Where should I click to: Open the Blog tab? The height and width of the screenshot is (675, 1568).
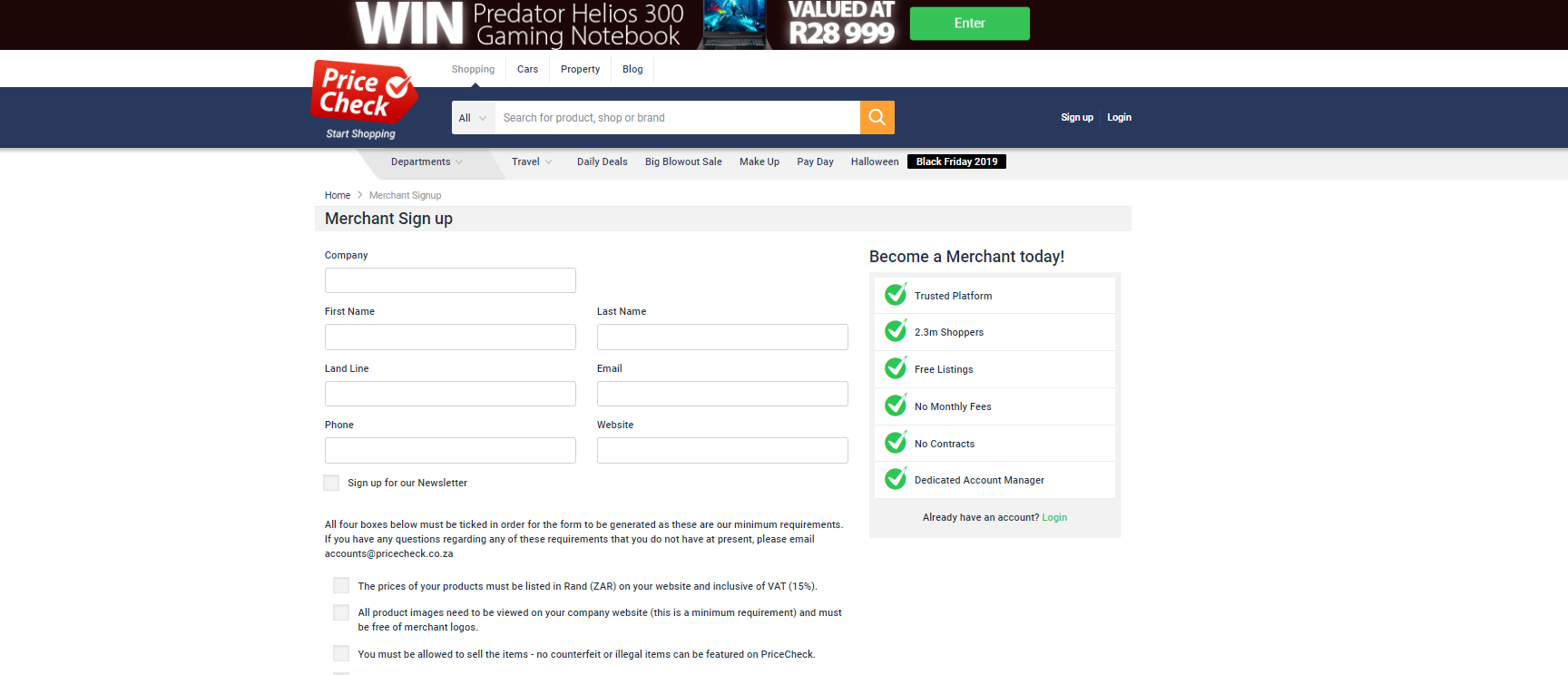[x=632, y=69]
